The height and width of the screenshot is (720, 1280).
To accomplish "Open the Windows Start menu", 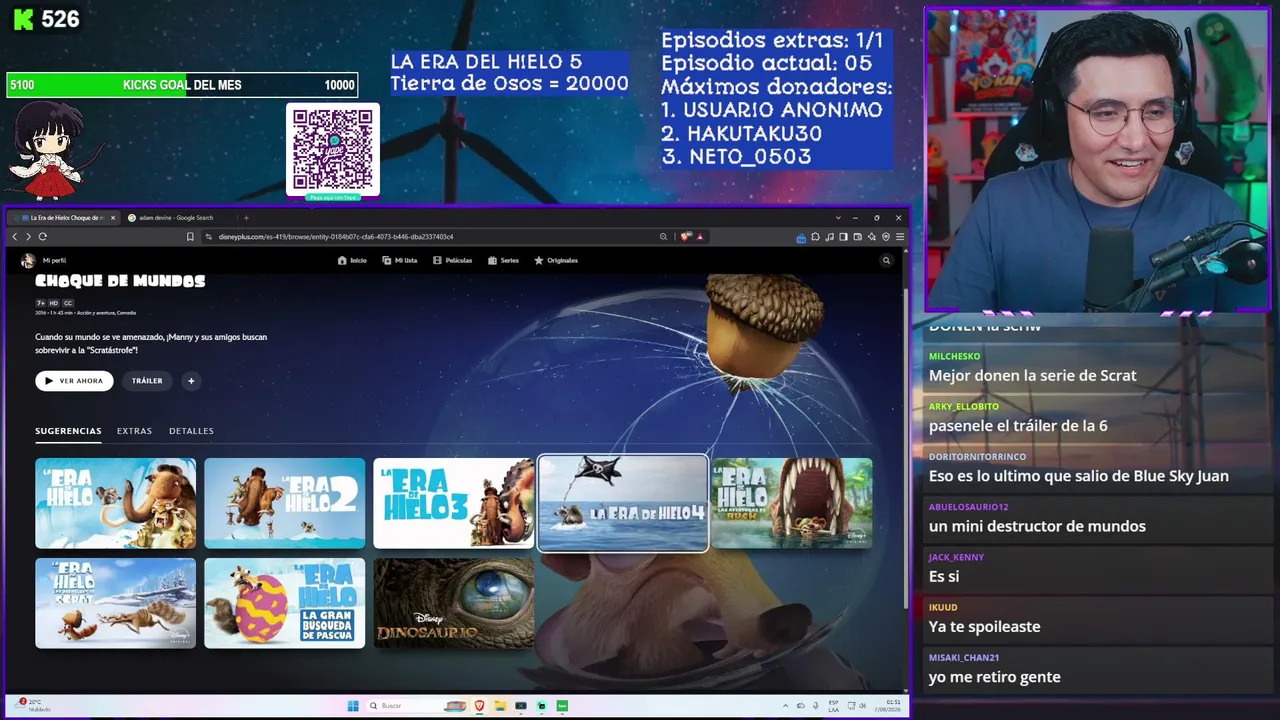I will point(353,706).
